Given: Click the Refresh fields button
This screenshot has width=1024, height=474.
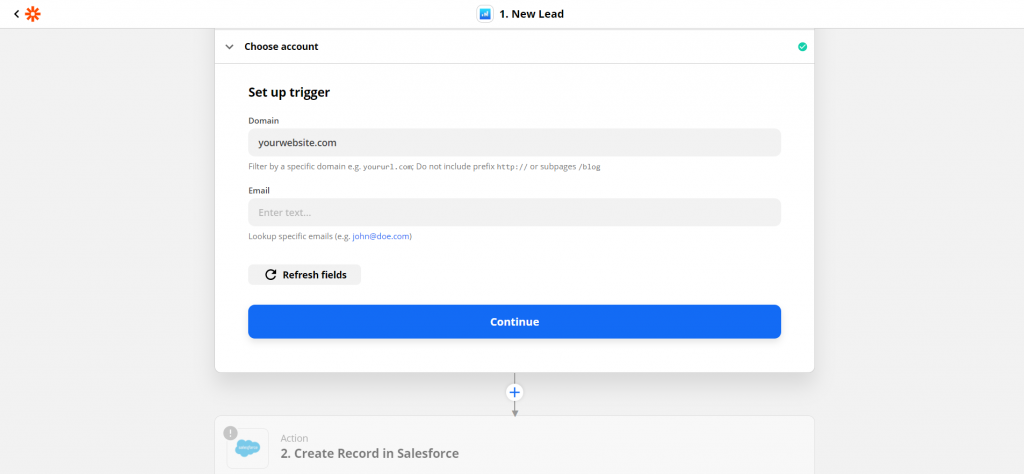Looking at the screenshot, I should (304, 275).
